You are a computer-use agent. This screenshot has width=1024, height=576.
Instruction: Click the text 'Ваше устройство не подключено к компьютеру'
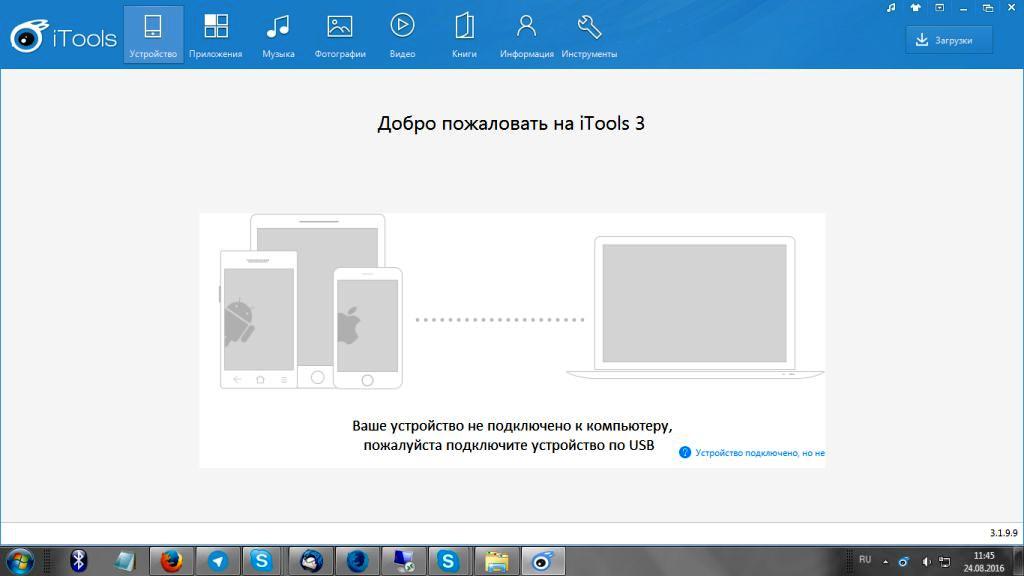coord(512,426)
